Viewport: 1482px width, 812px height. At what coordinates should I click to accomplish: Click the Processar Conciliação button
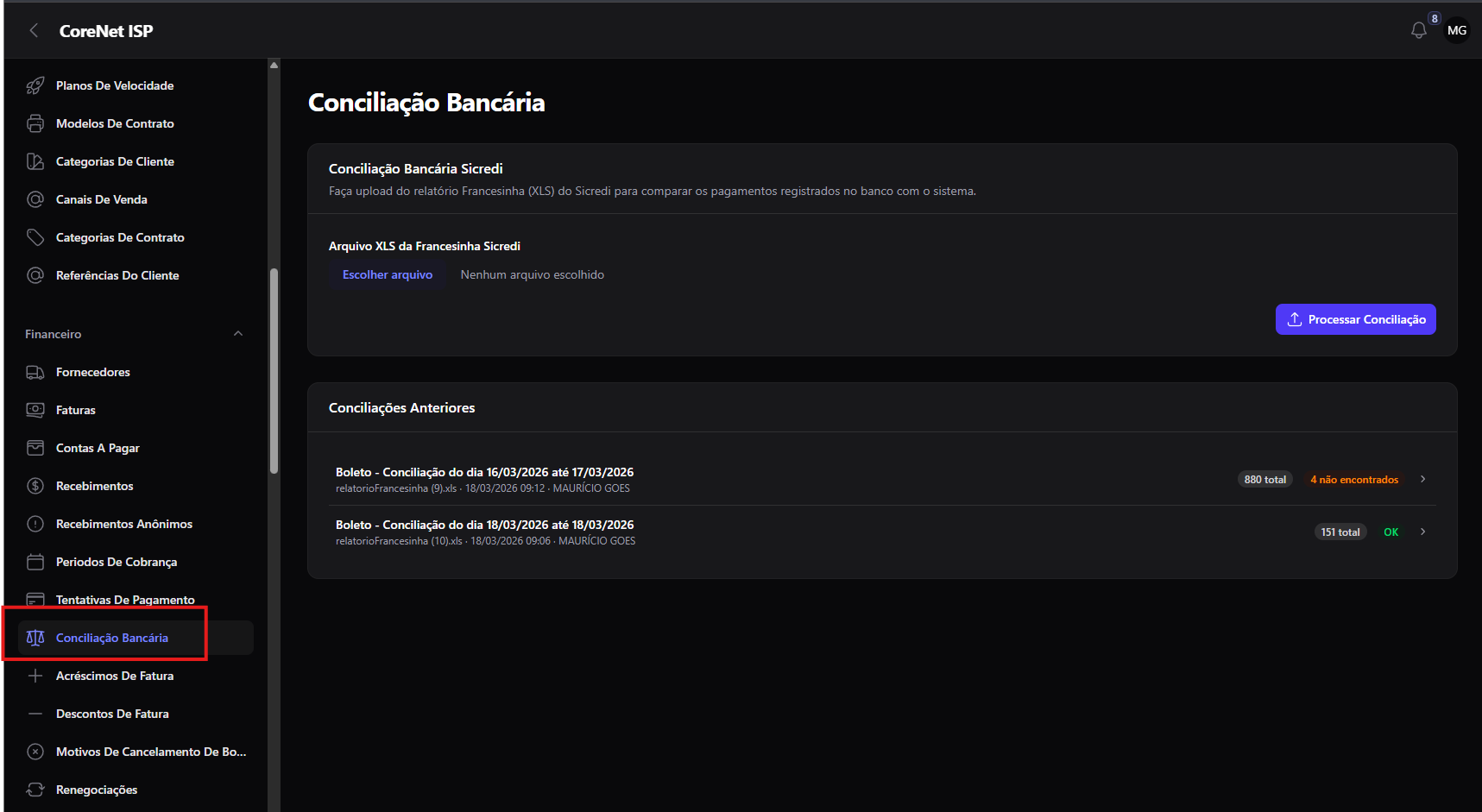pos(1355,319)
